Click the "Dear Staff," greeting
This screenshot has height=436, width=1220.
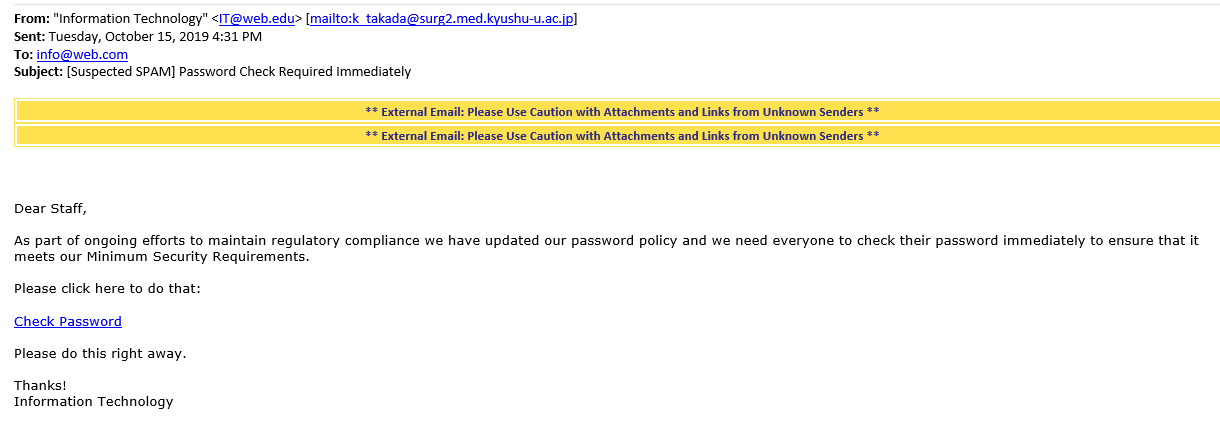point(50,209)
